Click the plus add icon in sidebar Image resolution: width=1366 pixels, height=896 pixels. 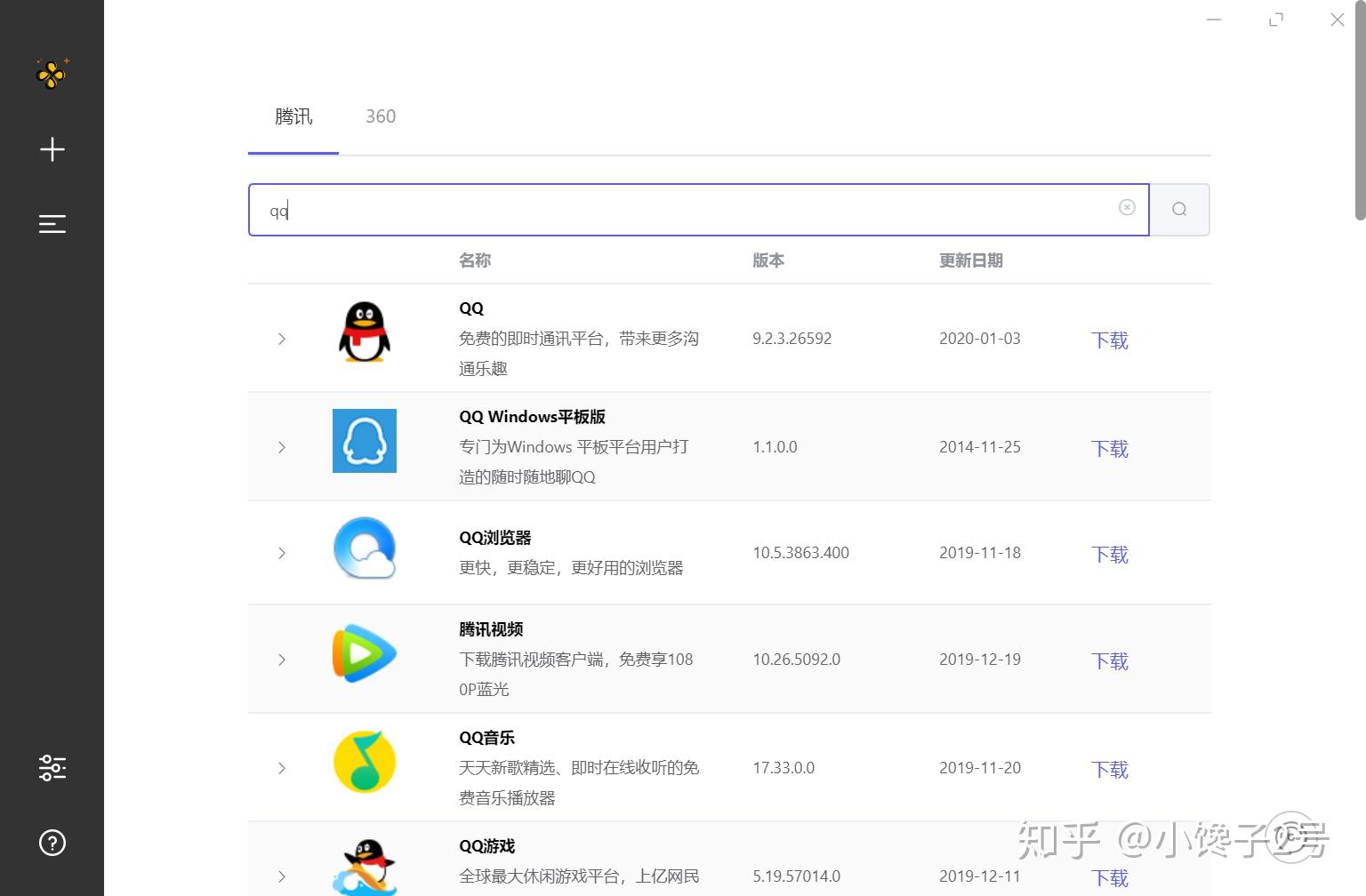[x=52, y=148]
